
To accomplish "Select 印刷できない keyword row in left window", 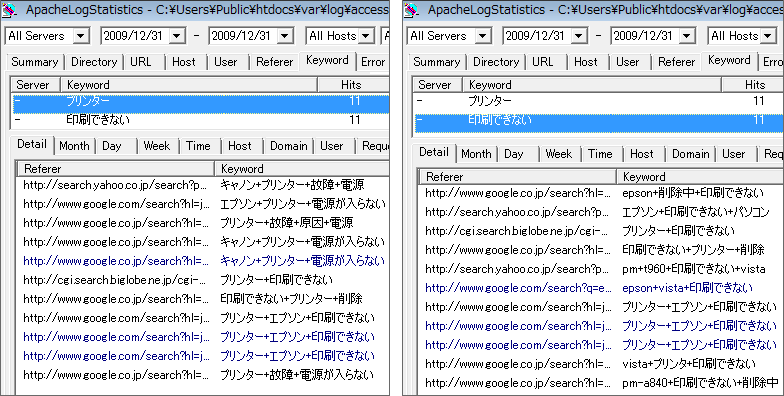I will pyautogui.click(x=200, y=120).
